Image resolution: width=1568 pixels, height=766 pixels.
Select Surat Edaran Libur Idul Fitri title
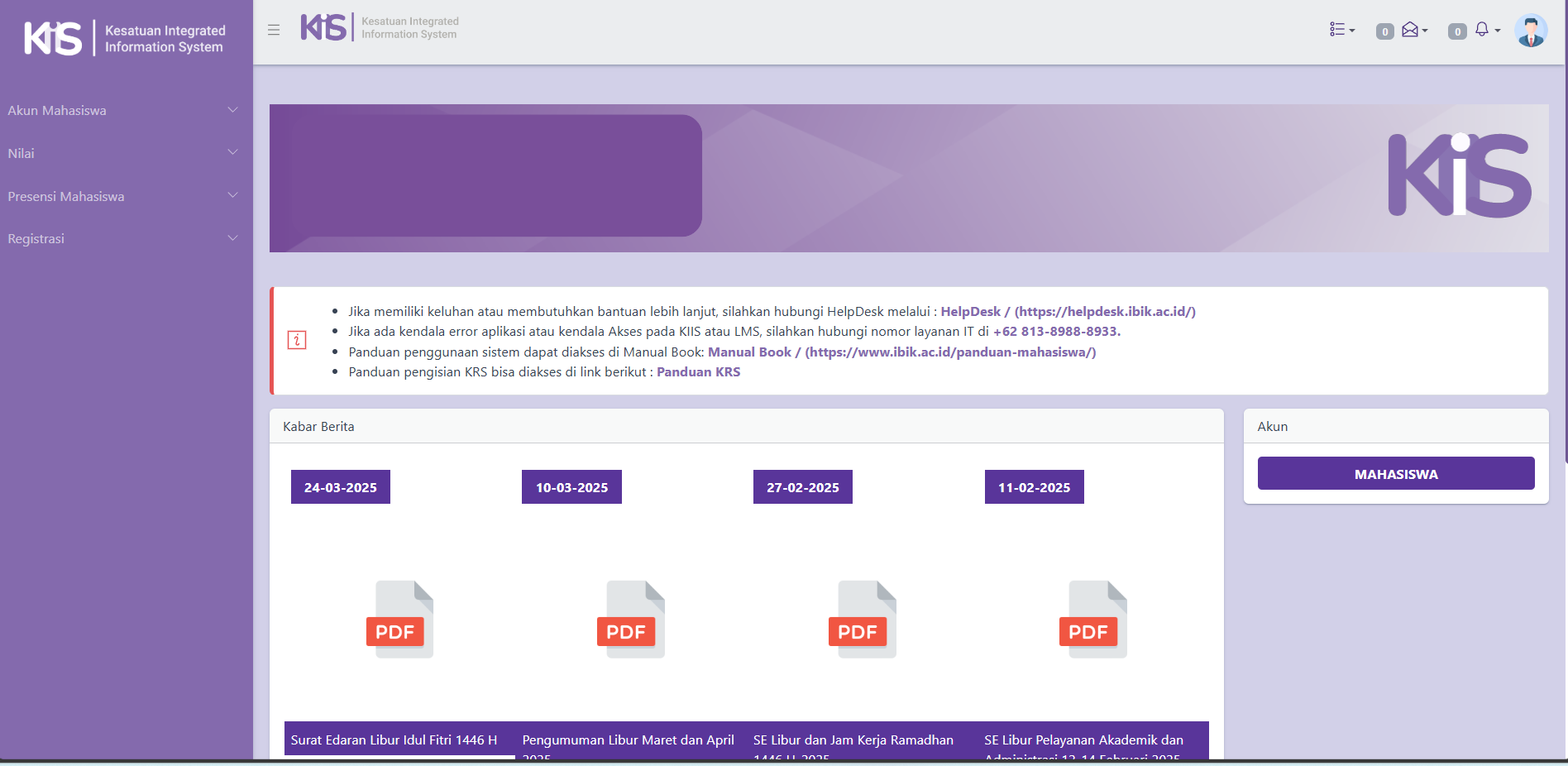394,740
